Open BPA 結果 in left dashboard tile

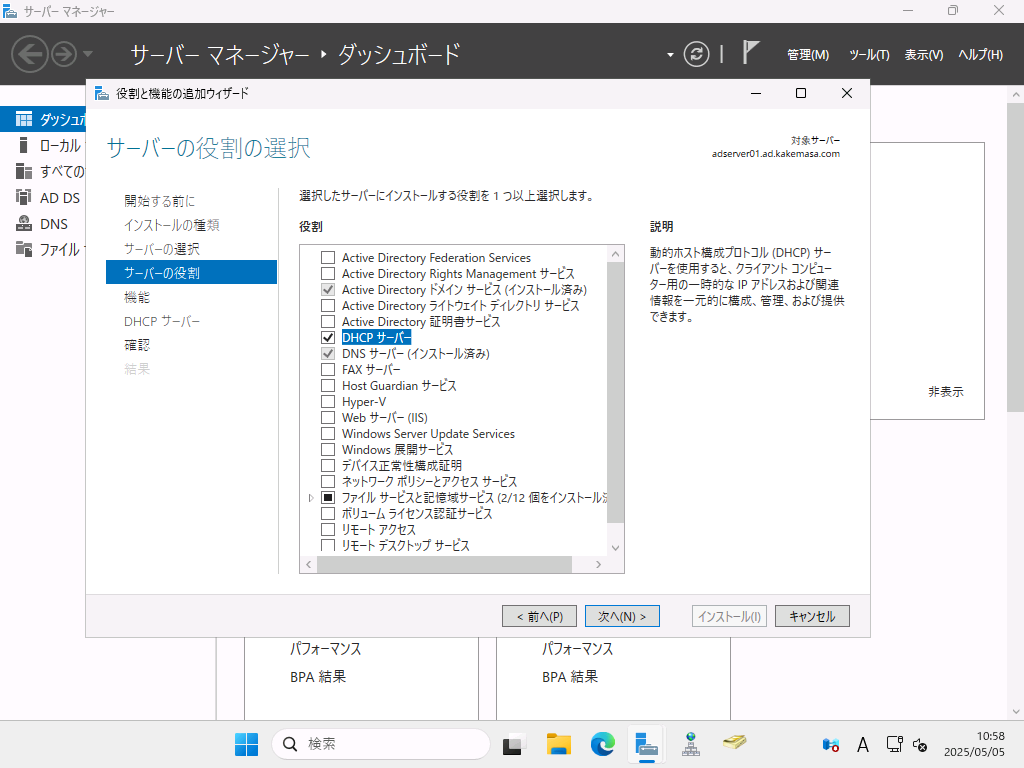(x=318, y=677)
